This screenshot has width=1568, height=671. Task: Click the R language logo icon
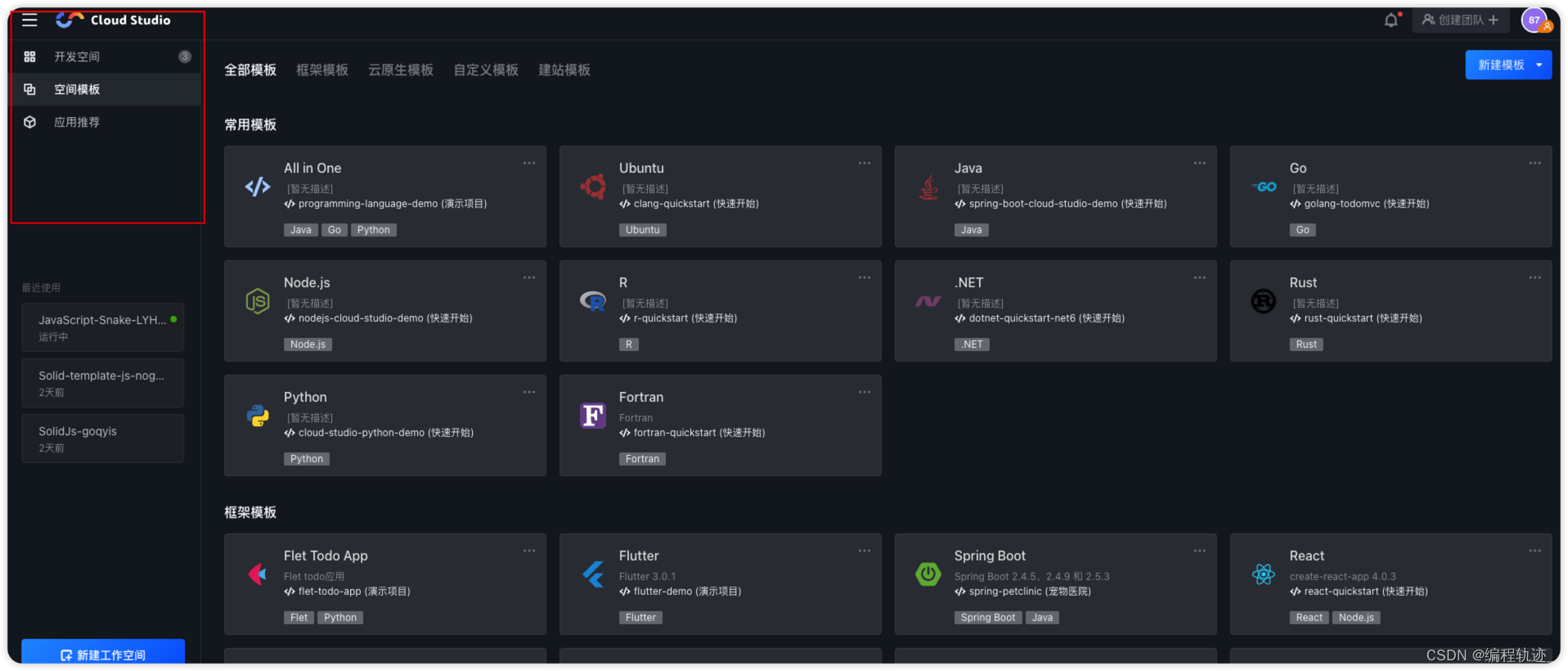(x=593, y=301)
